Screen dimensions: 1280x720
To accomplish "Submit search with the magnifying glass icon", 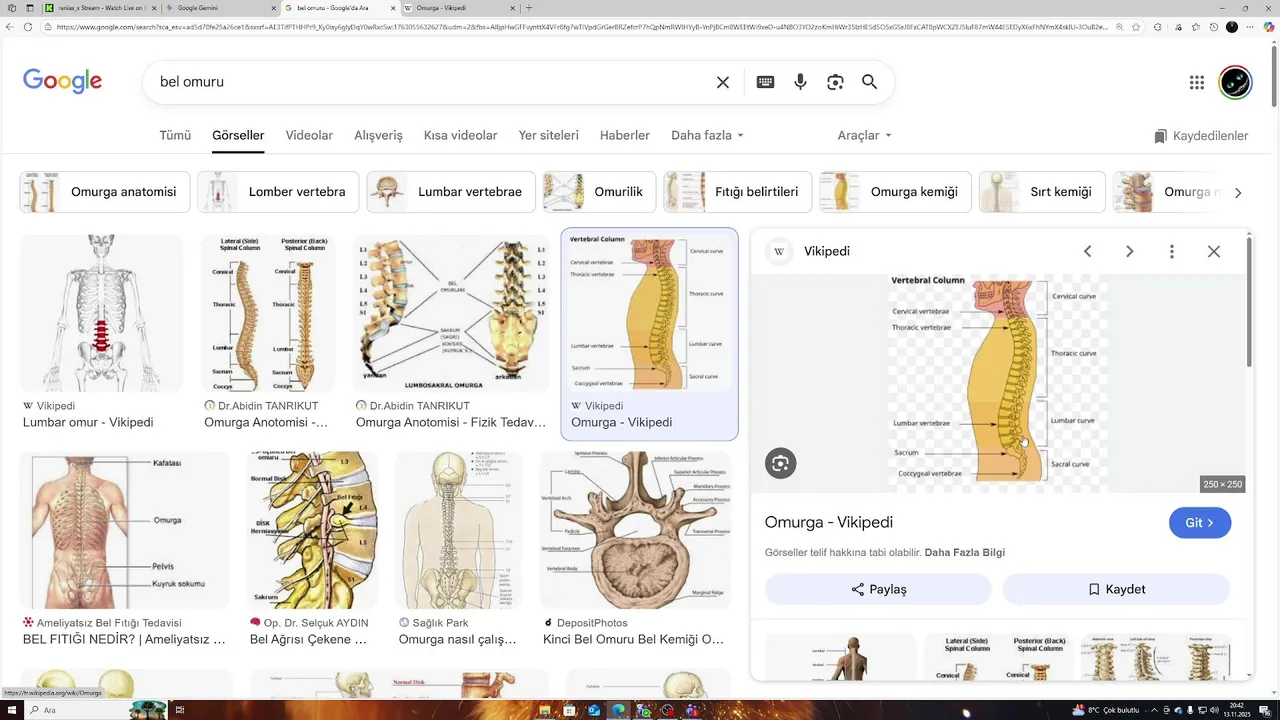I will (870, 82).
